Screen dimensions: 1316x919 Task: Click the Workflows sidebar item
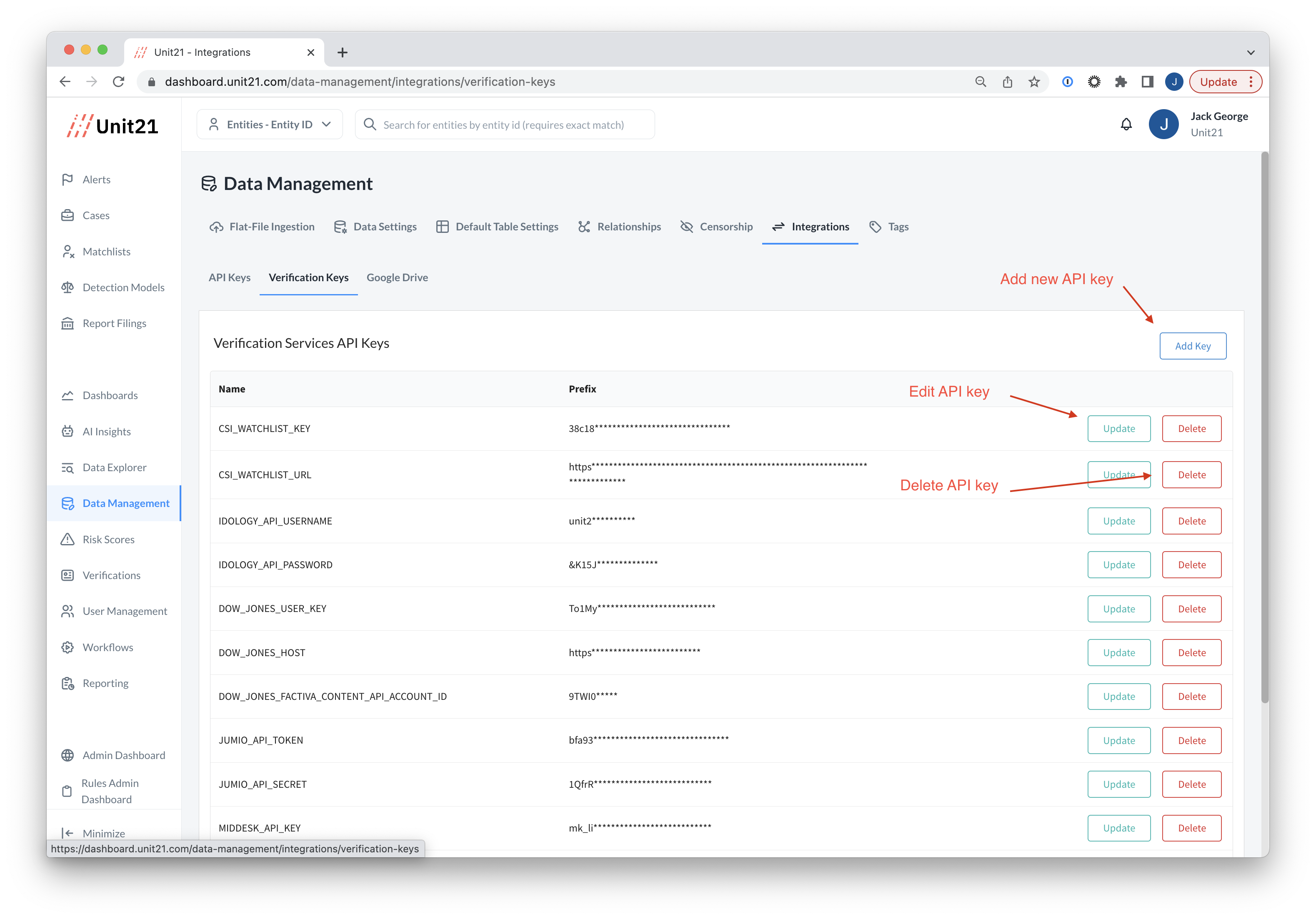108,647
